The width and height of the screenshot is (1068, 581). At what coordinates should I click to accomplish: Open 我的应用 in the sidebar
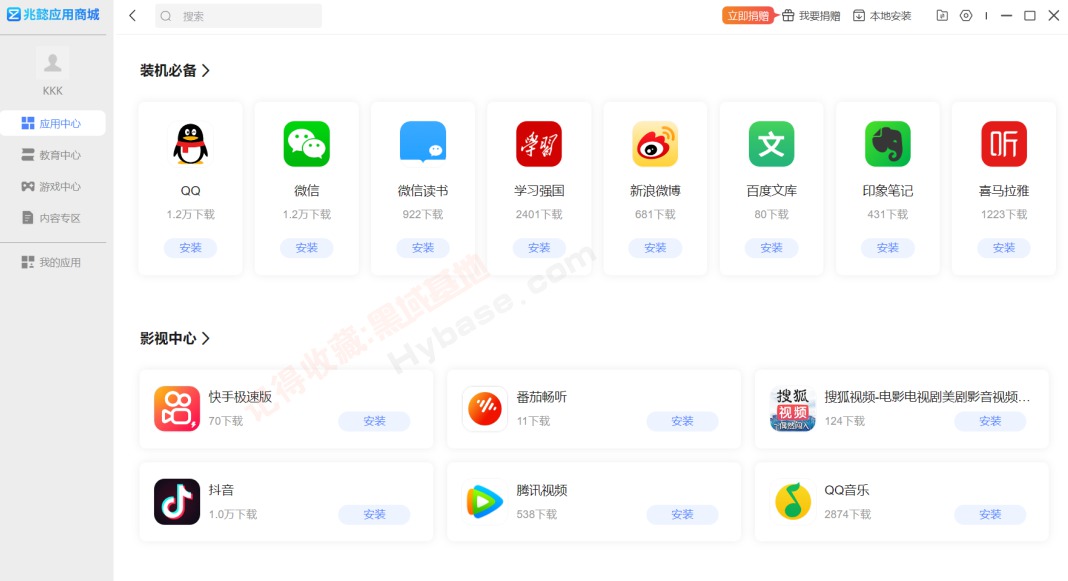pos(52,262)
